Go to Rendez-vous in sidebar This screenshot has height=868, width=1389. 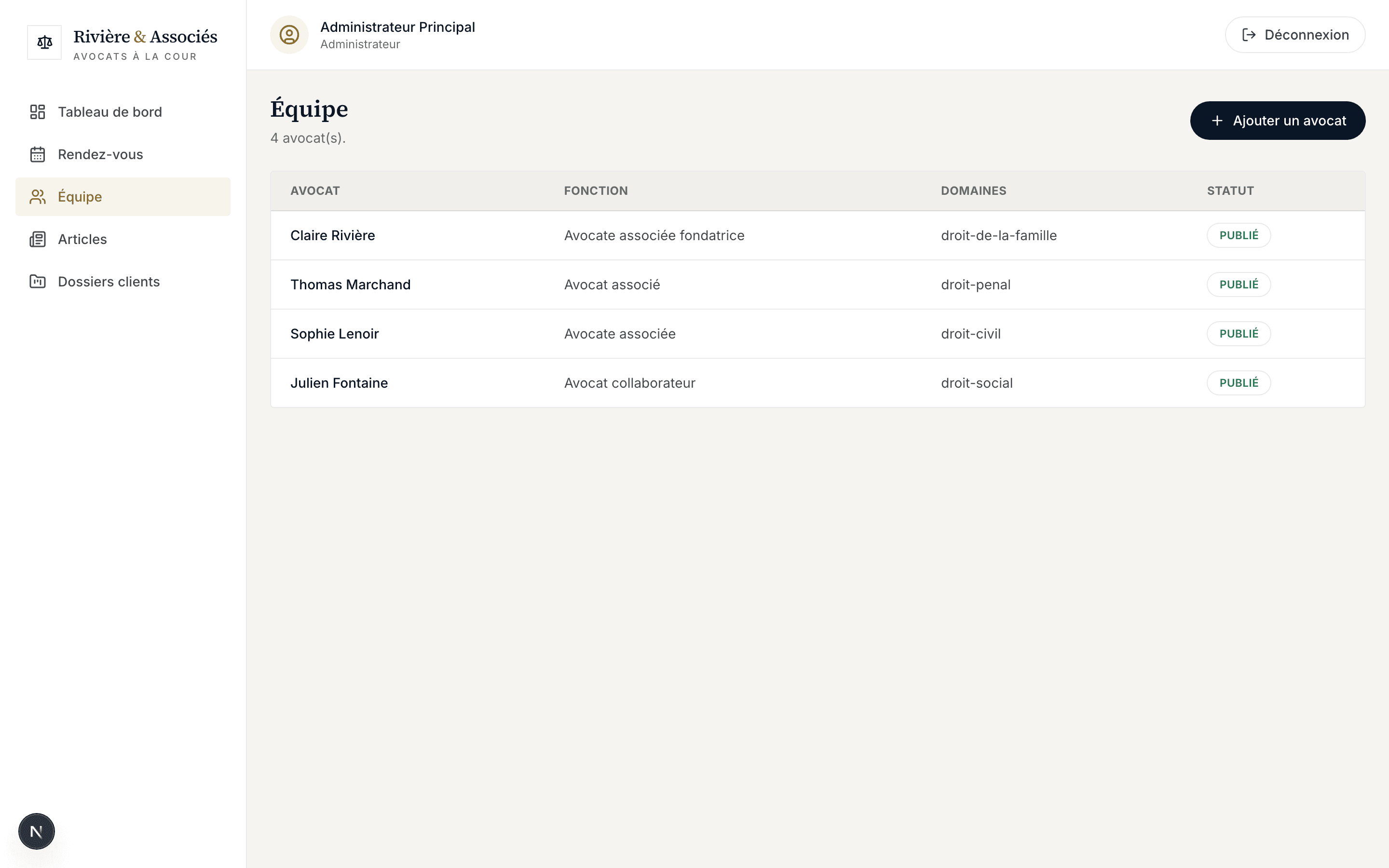(x=123, y=154)
